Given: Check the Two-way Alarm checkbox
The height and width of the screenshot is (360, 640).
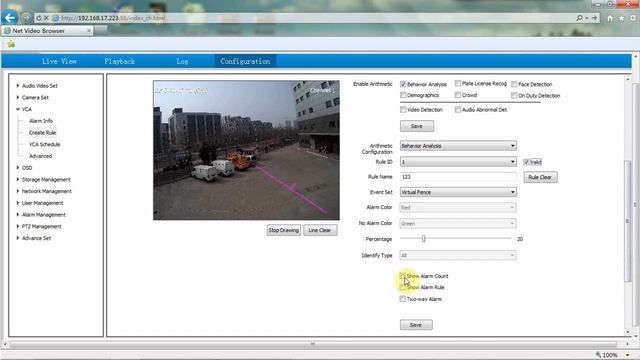Looking at the screenshot, I should click(403, 299).
